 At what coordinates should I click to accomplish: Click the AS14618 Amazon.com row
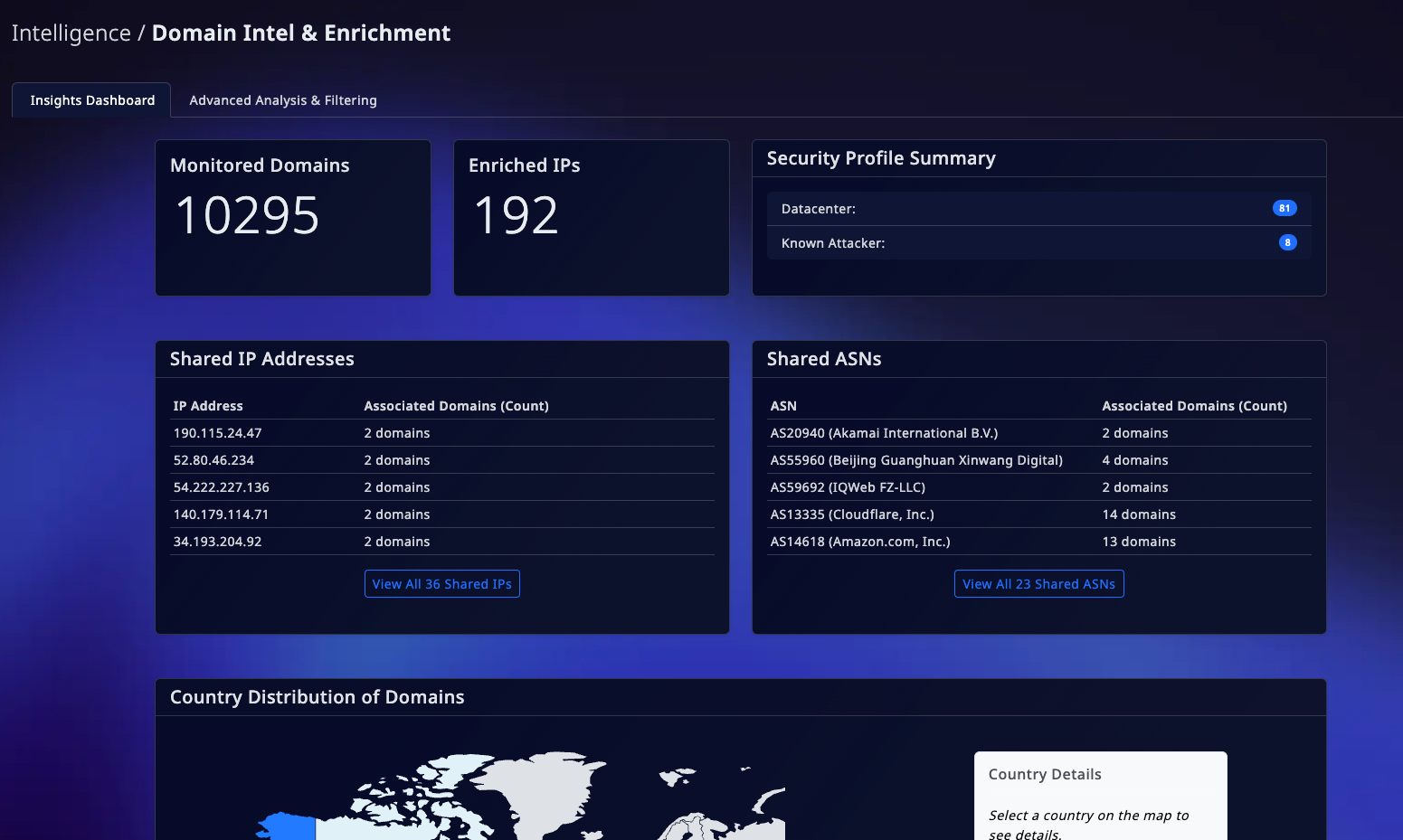pos(1039,542)
